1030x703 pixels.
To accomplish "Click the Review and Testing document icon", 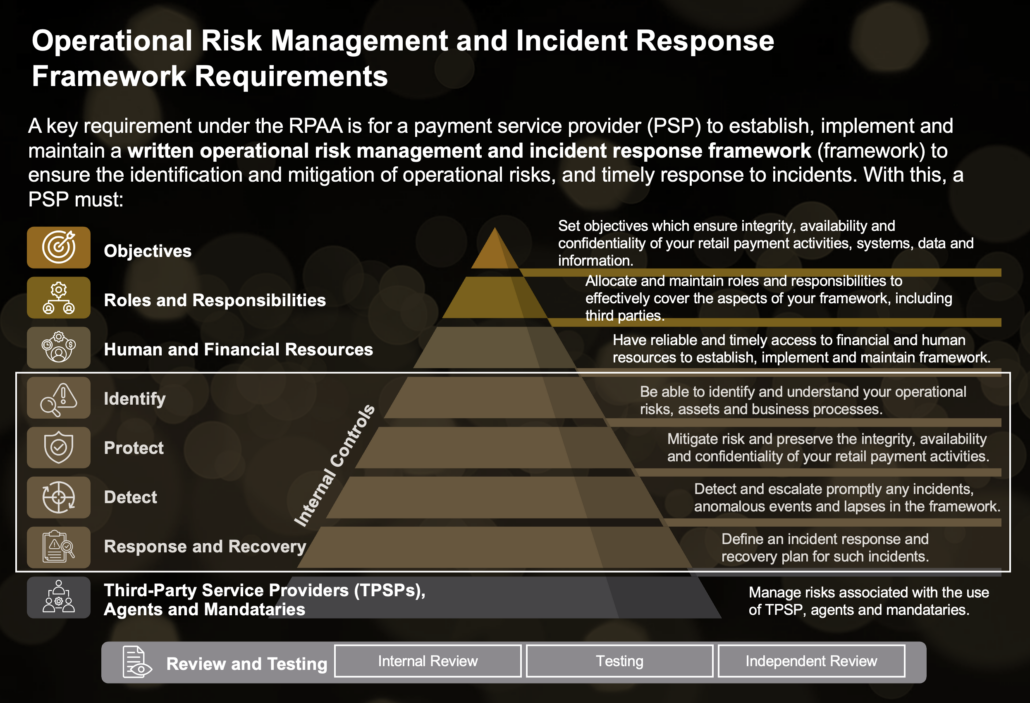I will pos(137,662).
